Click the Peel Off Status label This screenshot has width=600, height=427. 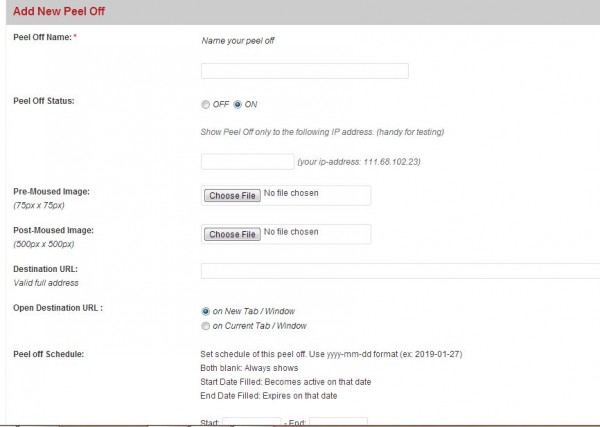pyautogui.click(x=44, y=101)
